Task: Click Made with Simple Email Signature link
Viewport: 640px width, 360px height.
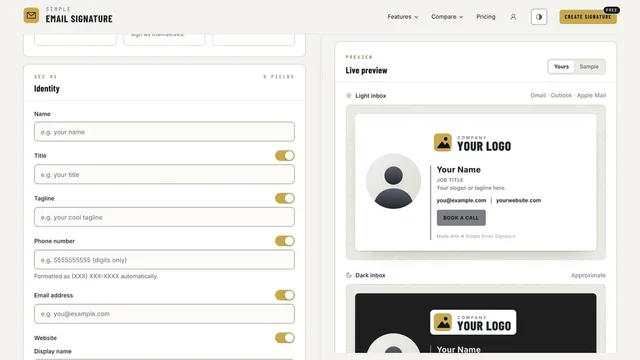Action: click(x=476, y=236)
